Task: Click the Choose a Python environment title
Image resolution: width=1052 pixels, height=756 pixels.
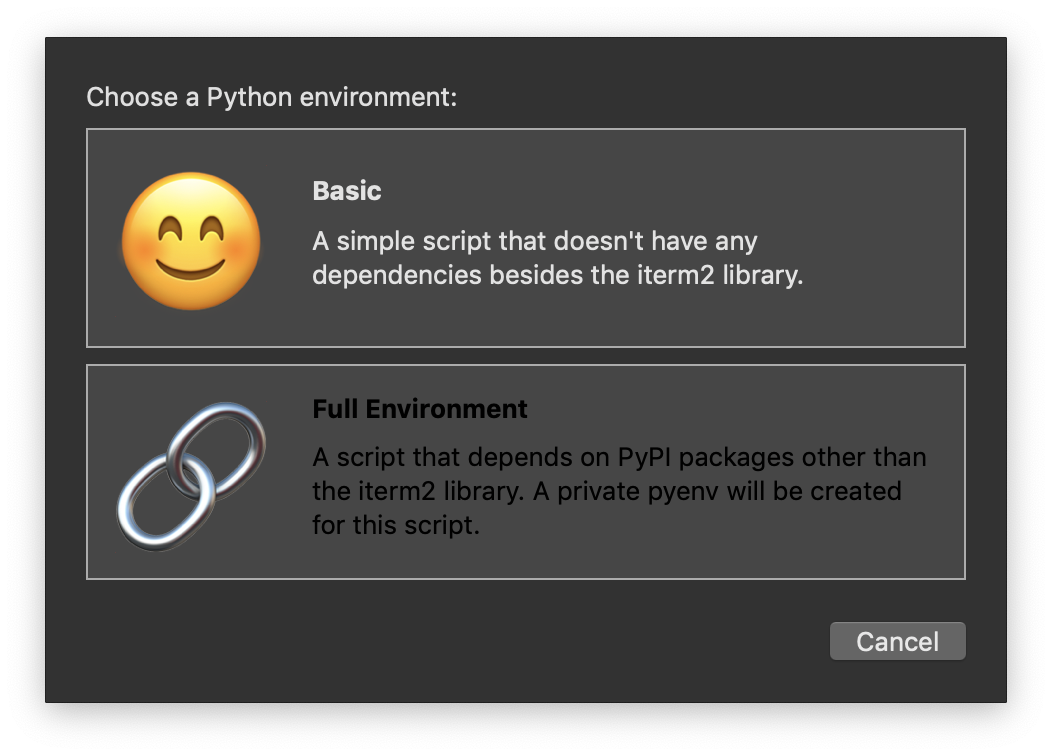Action: coord(272,97)
